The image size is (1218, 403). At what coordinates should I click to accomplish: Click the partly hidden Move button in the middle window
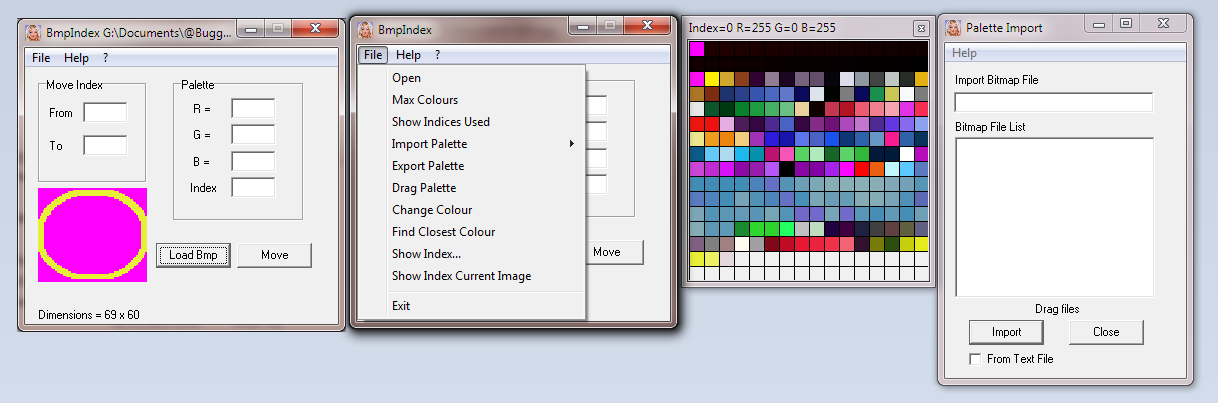point(614,252)
